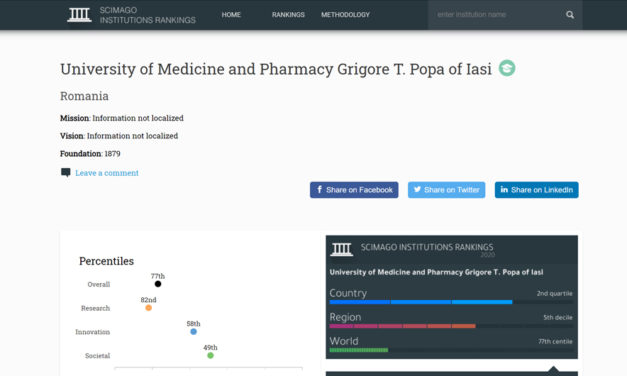The width and height of the screenshot is (627, 376).
Task: Open the Leave a comment link
Action: click(x=107, y=173)
